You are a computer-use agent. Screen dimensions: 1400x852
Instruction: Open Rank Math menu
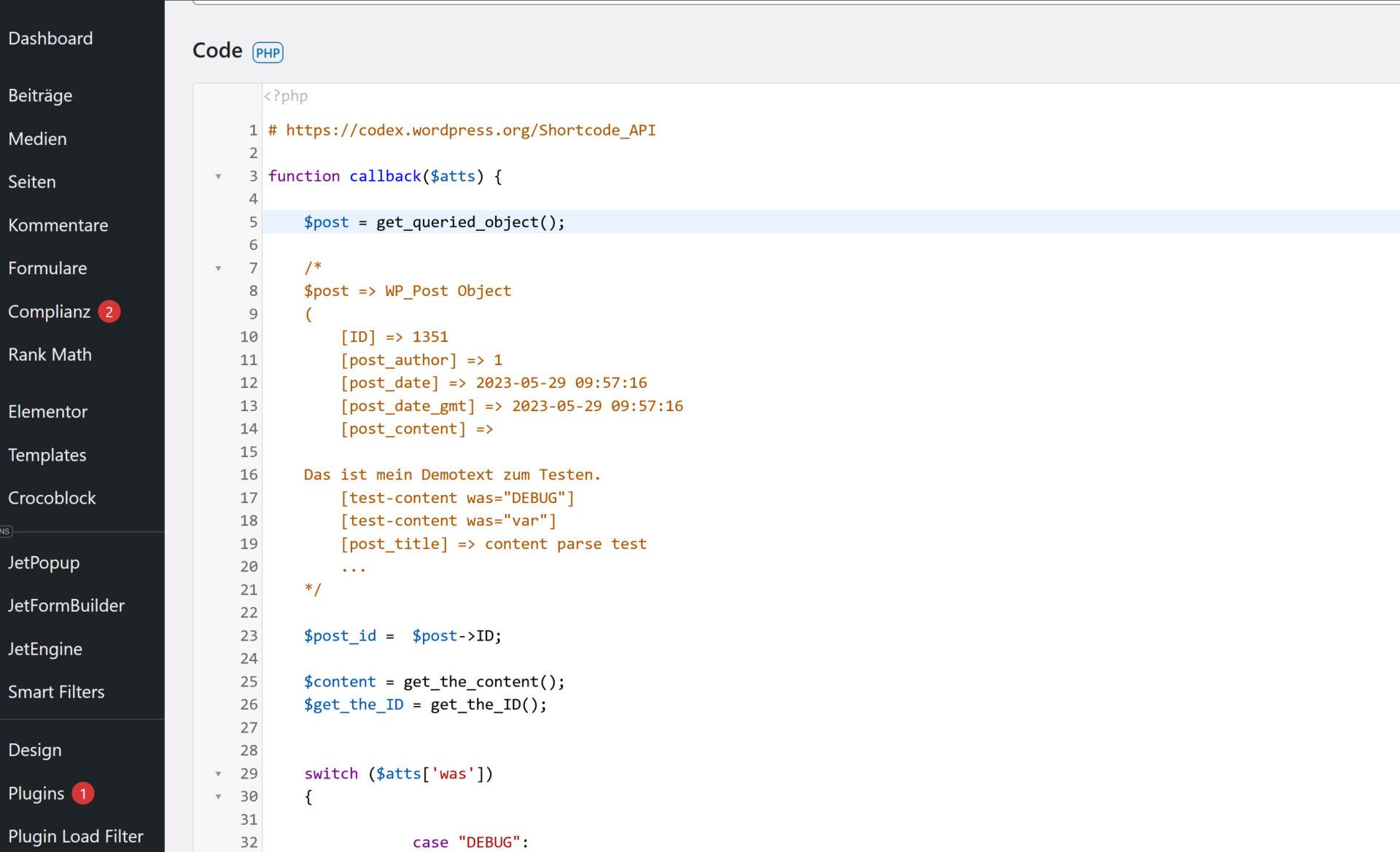coord(50,354)
